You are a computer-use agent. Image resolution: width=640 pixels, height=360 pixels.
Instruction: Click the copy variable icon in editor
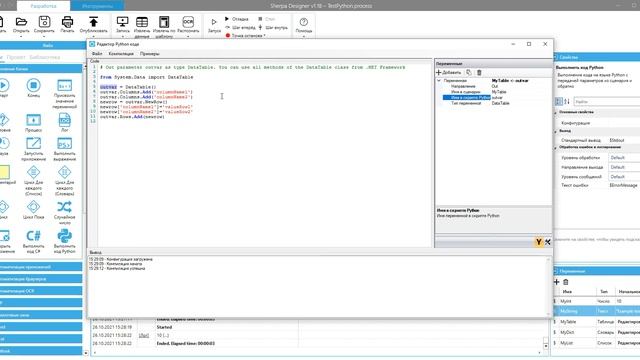click(x=469, y=72)
